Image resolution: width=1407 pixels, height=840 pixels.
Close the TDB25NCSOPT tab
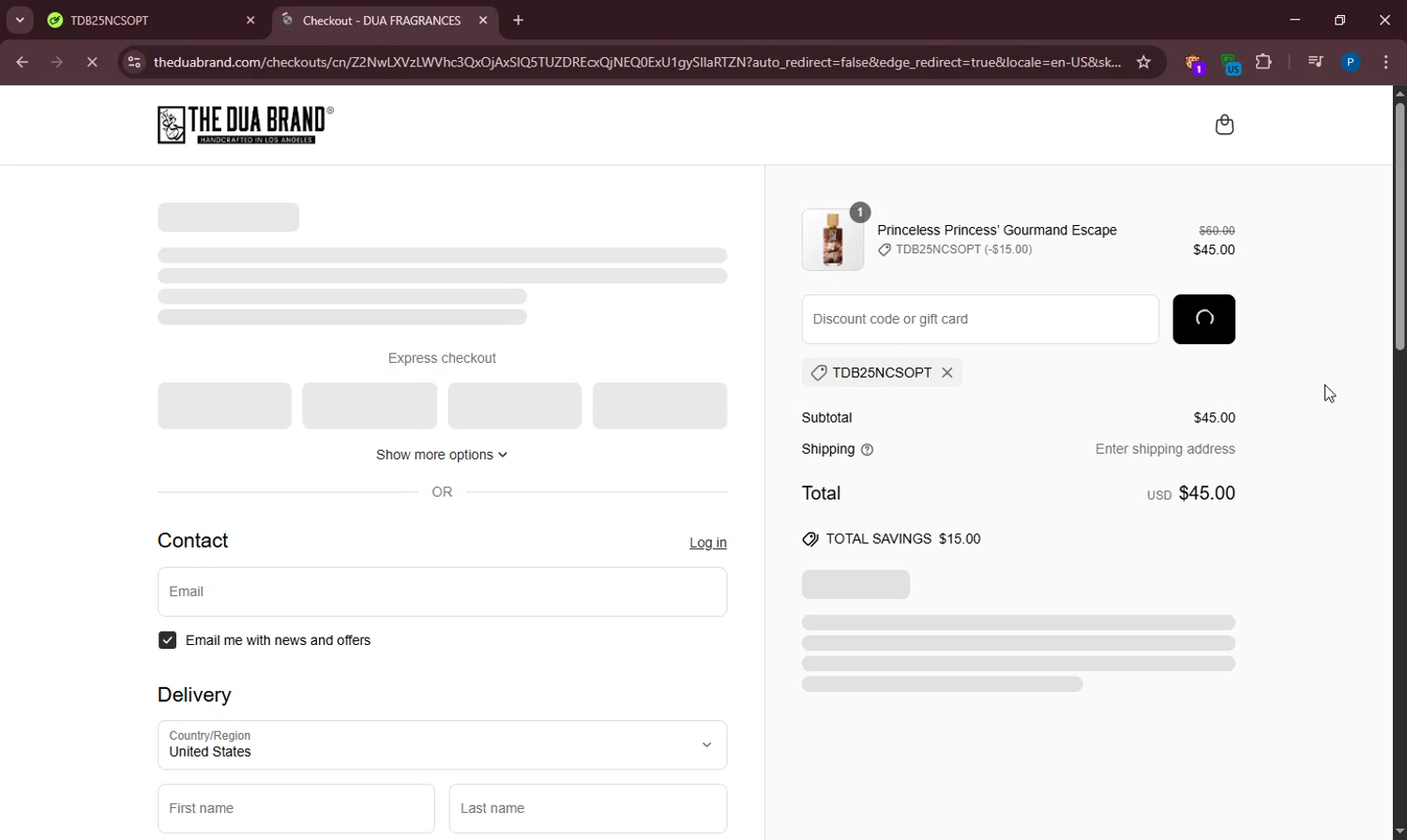(250, 21)
